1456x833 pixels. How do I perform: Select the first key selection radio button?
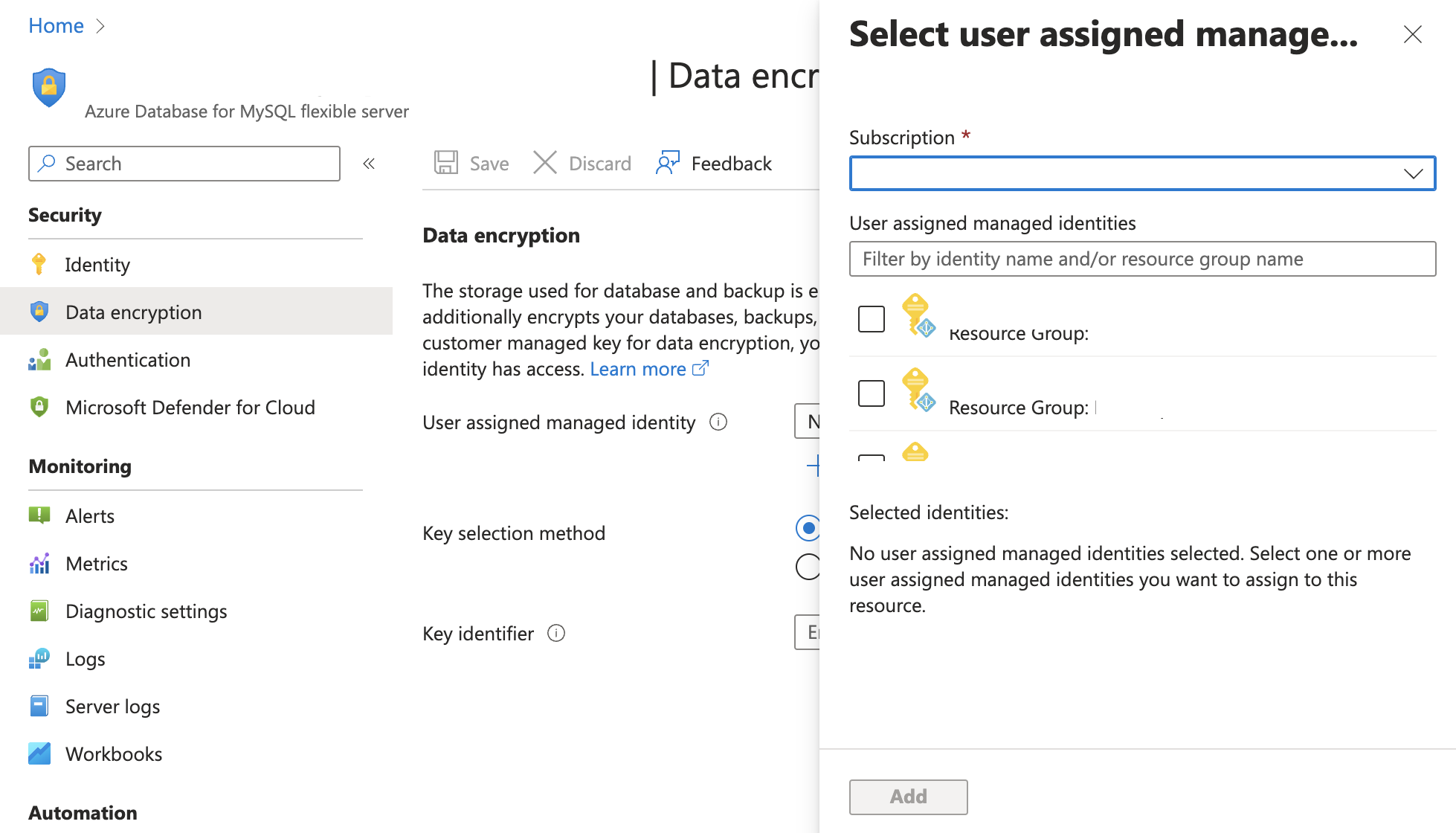tap(808, 528)
